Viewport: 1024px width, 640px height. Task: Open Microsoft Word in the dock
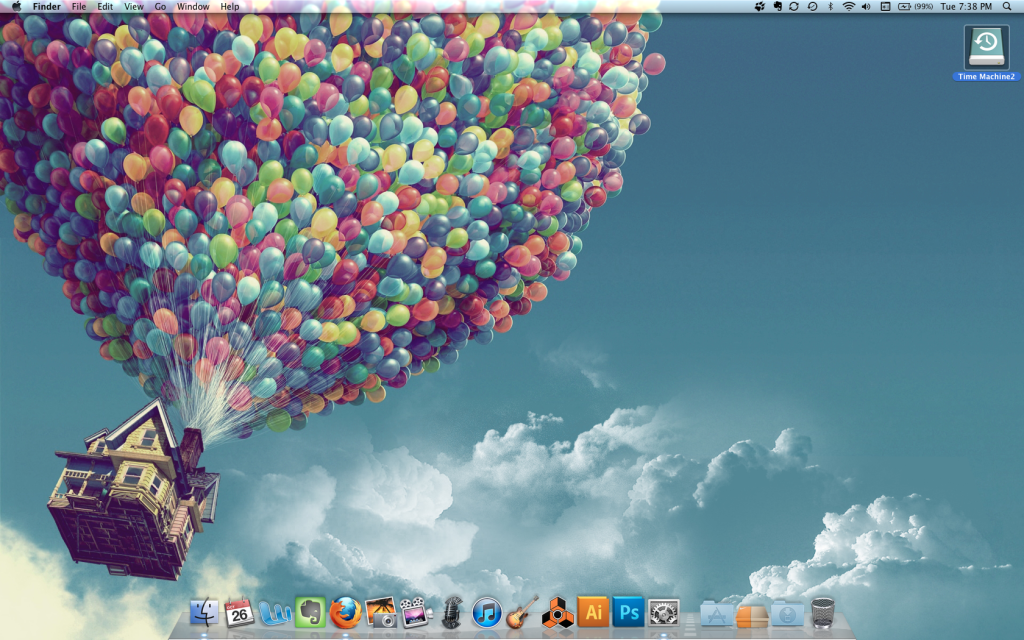[x=275, y=613]
